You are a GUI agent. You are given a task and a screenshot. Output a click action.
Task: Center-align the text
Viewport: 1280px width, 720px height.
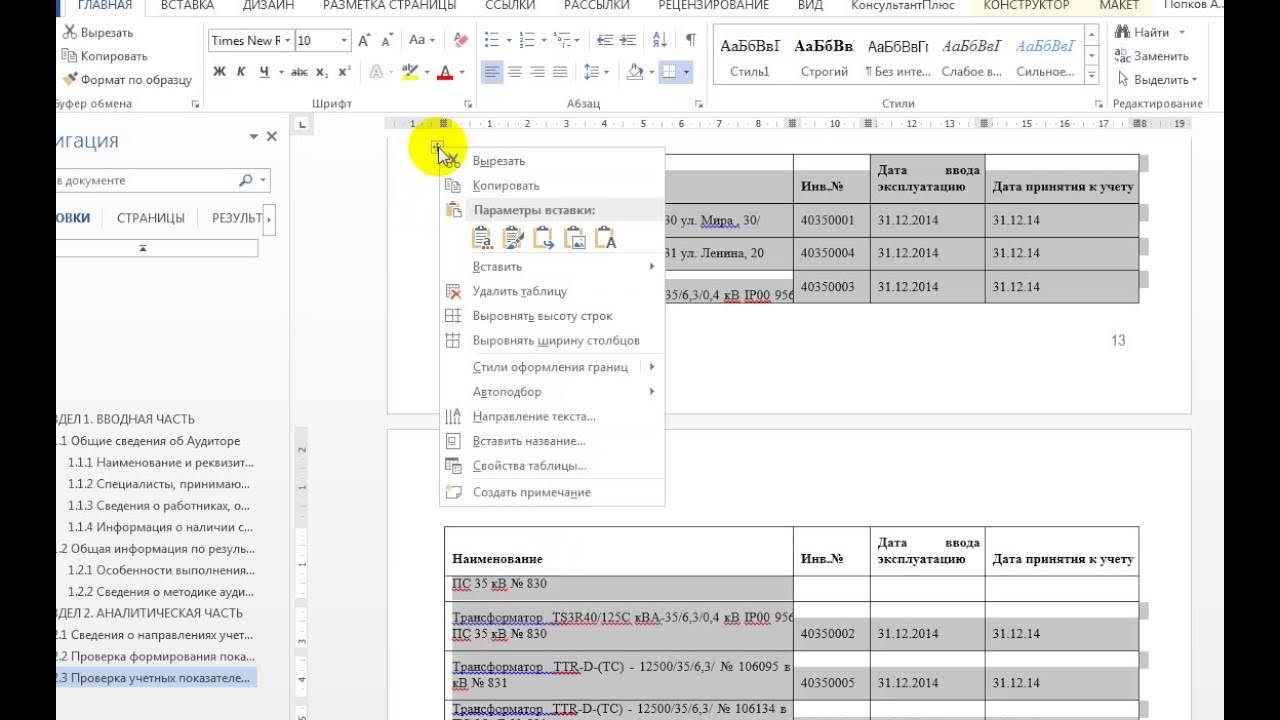515,72
